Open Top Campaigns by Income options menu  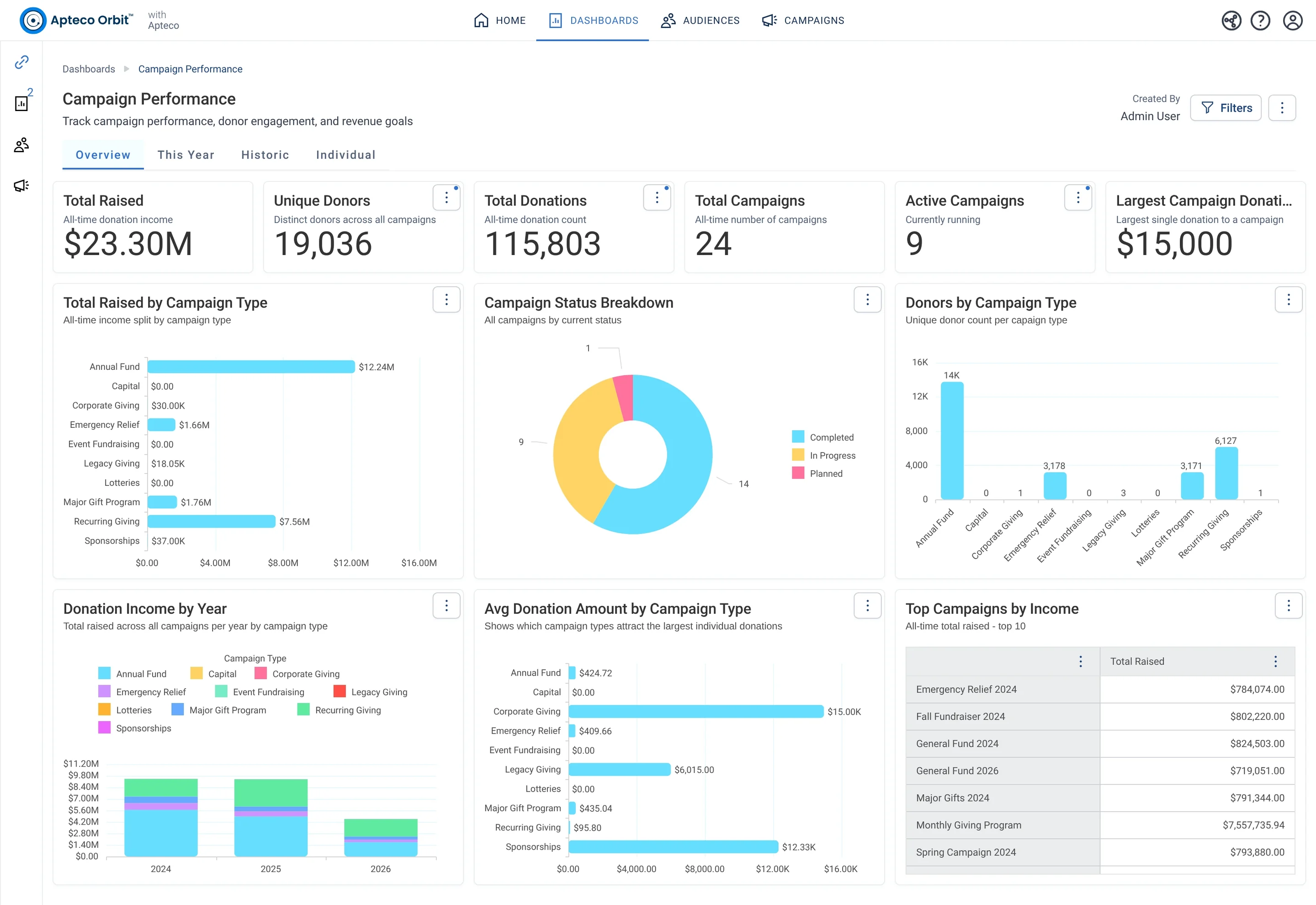click(1289, 606)
